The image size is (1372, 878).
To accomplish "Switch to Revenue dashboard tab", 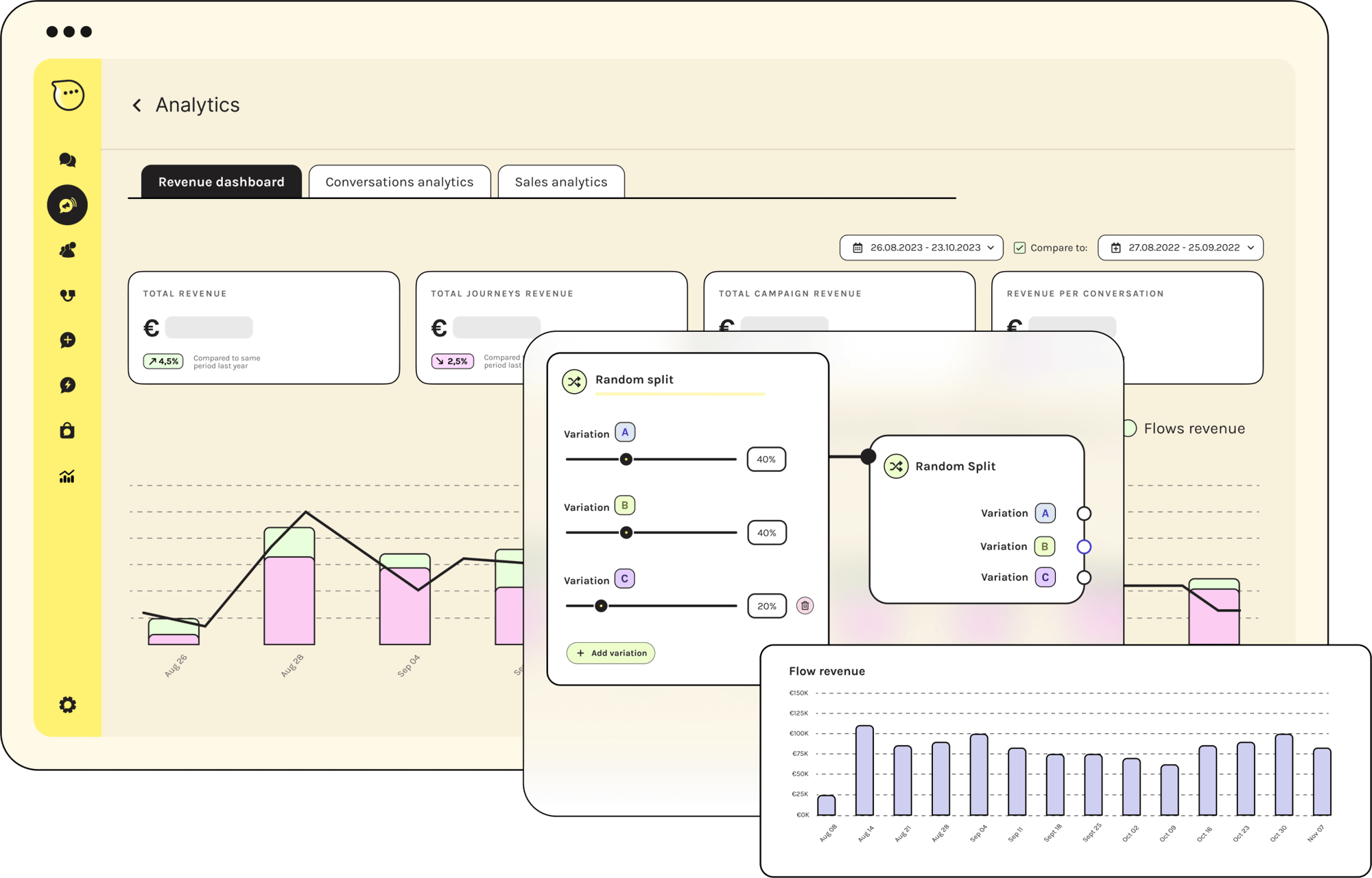I will [x=222, y=182].
